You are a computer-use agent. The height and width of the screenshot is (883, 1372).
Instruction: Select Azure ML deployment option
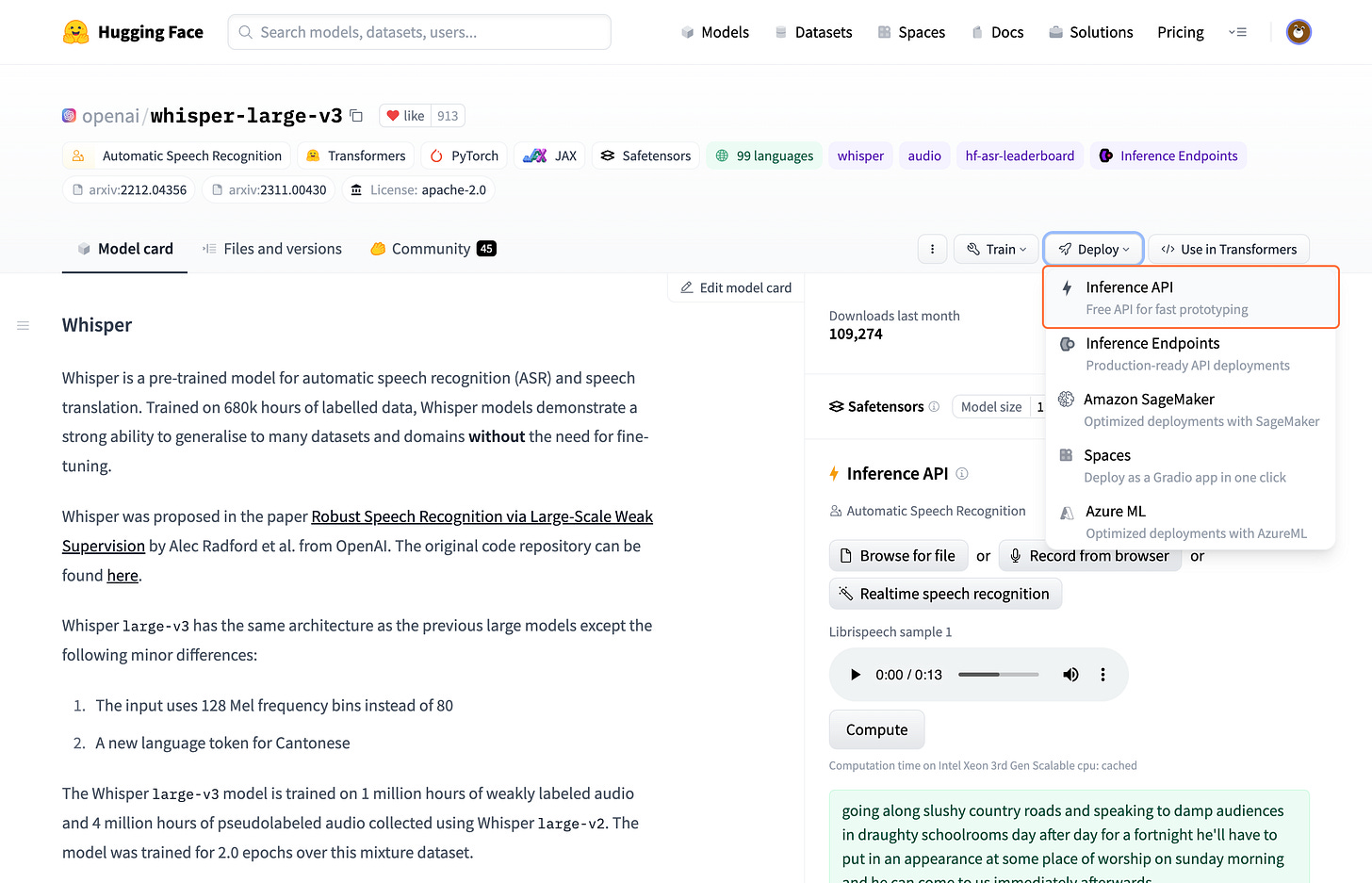(1191, 521)
